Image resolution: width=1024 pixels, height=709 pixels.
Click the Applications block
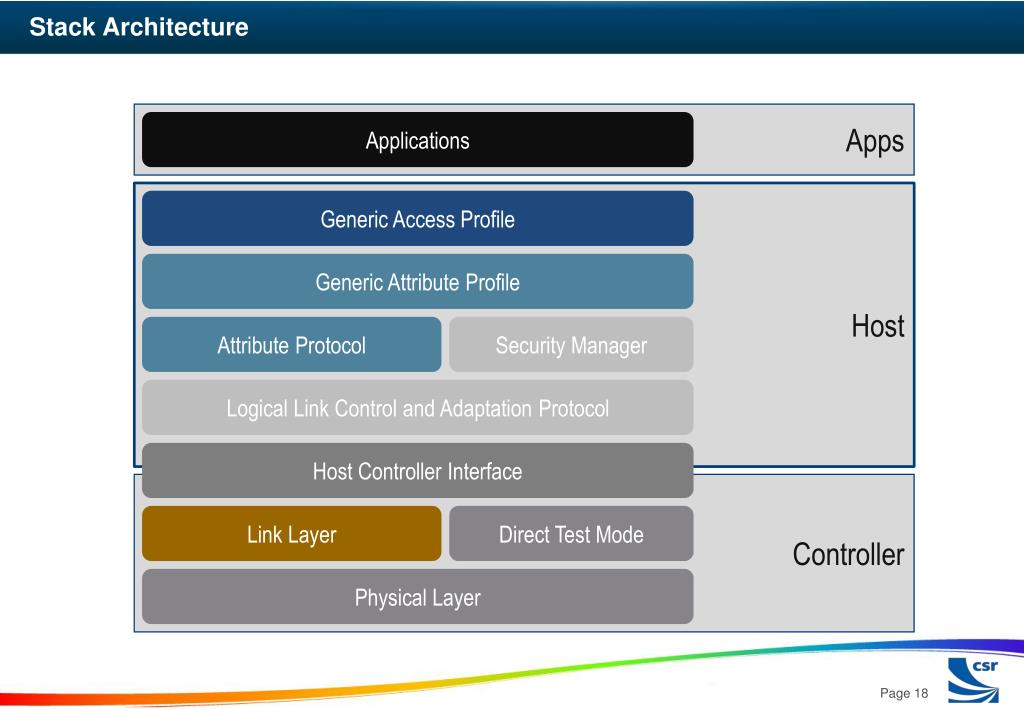(417, 140)
